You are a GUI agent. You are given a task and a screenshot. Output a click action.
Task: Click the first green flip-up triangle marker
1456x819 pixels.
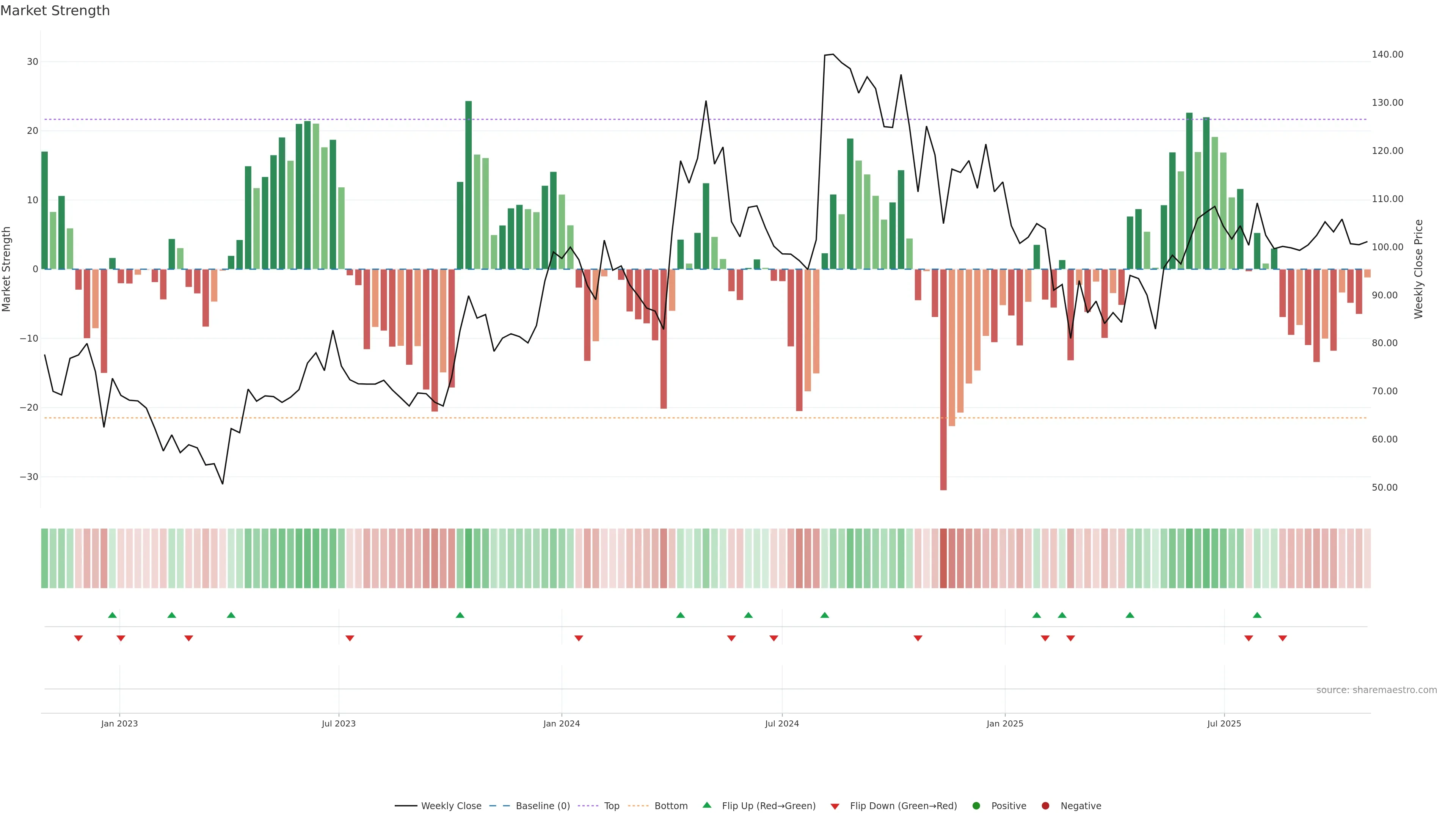click(113, 615)
